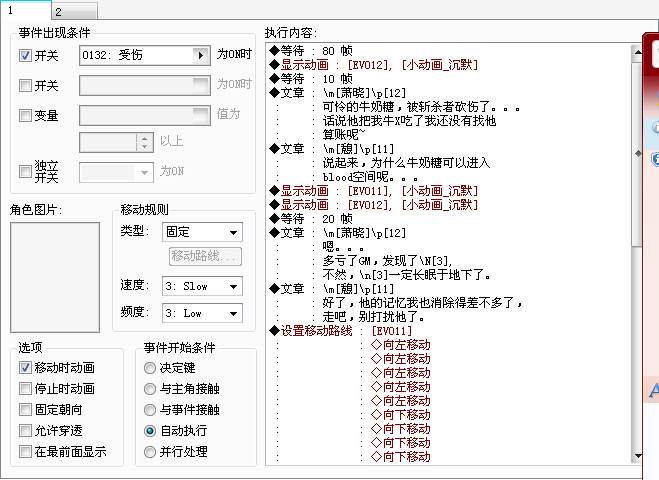The image size is (659, 480).
Task: Click the 角色图片 graphic preview box
Action: [55, 277]
